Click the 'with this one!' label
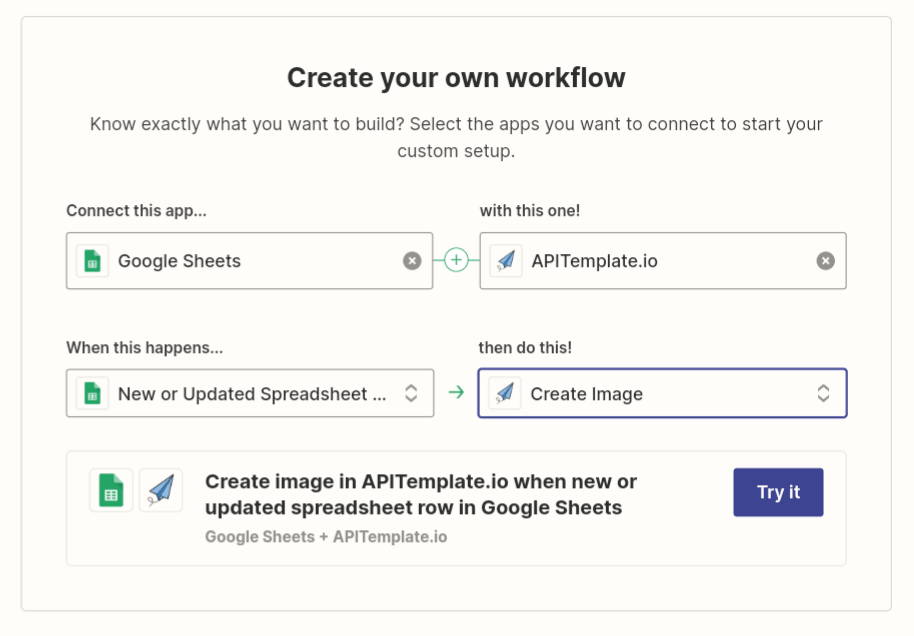This screenshot has height=636, width=914. [x=529, y=210]
